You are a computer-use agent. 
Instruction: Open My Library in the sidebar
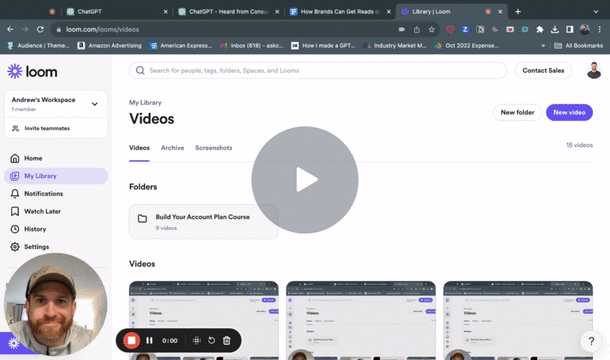point(56,176)
